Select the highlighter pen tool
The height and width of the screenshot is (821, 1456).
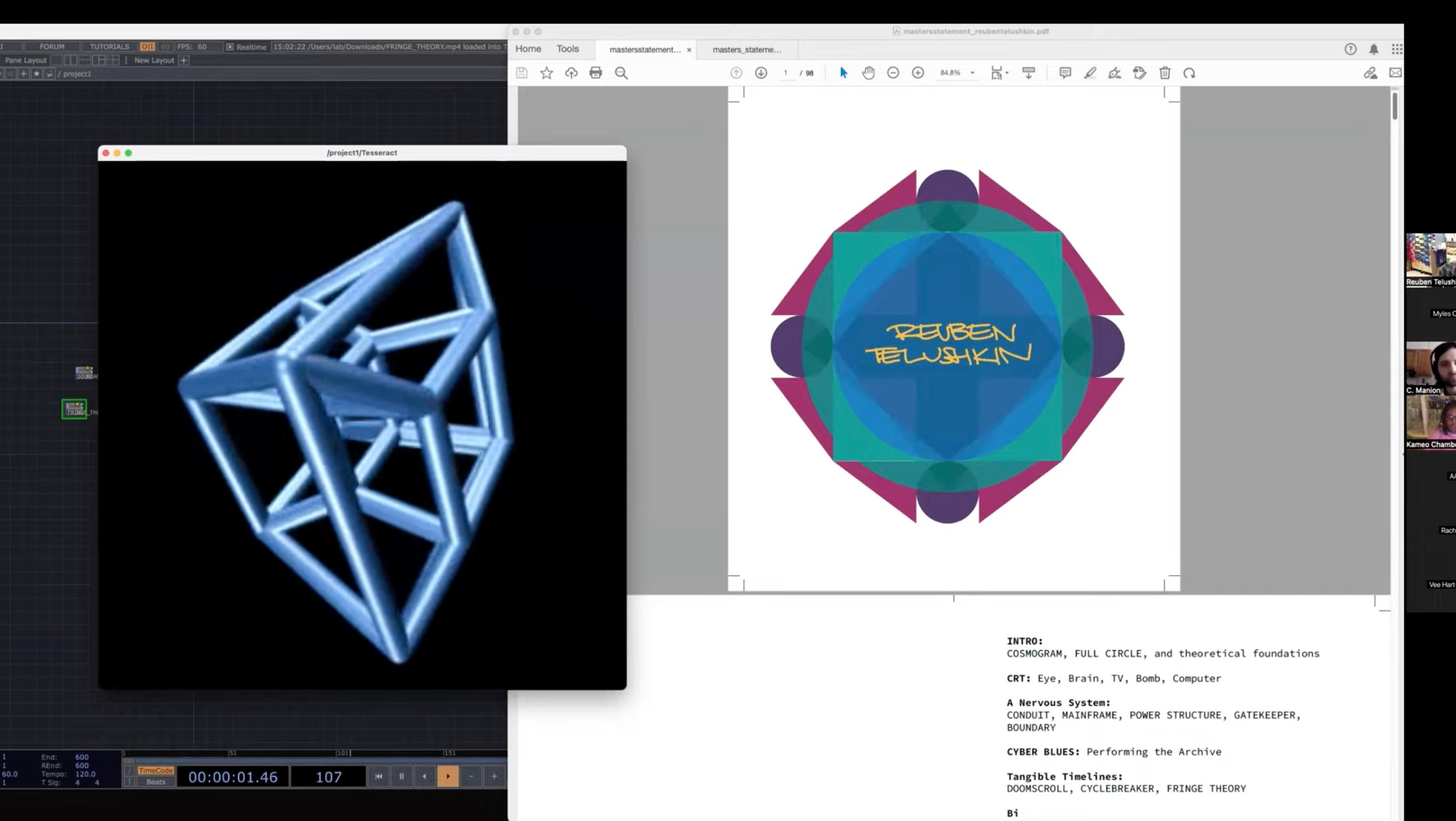(x=1090, y=73)
